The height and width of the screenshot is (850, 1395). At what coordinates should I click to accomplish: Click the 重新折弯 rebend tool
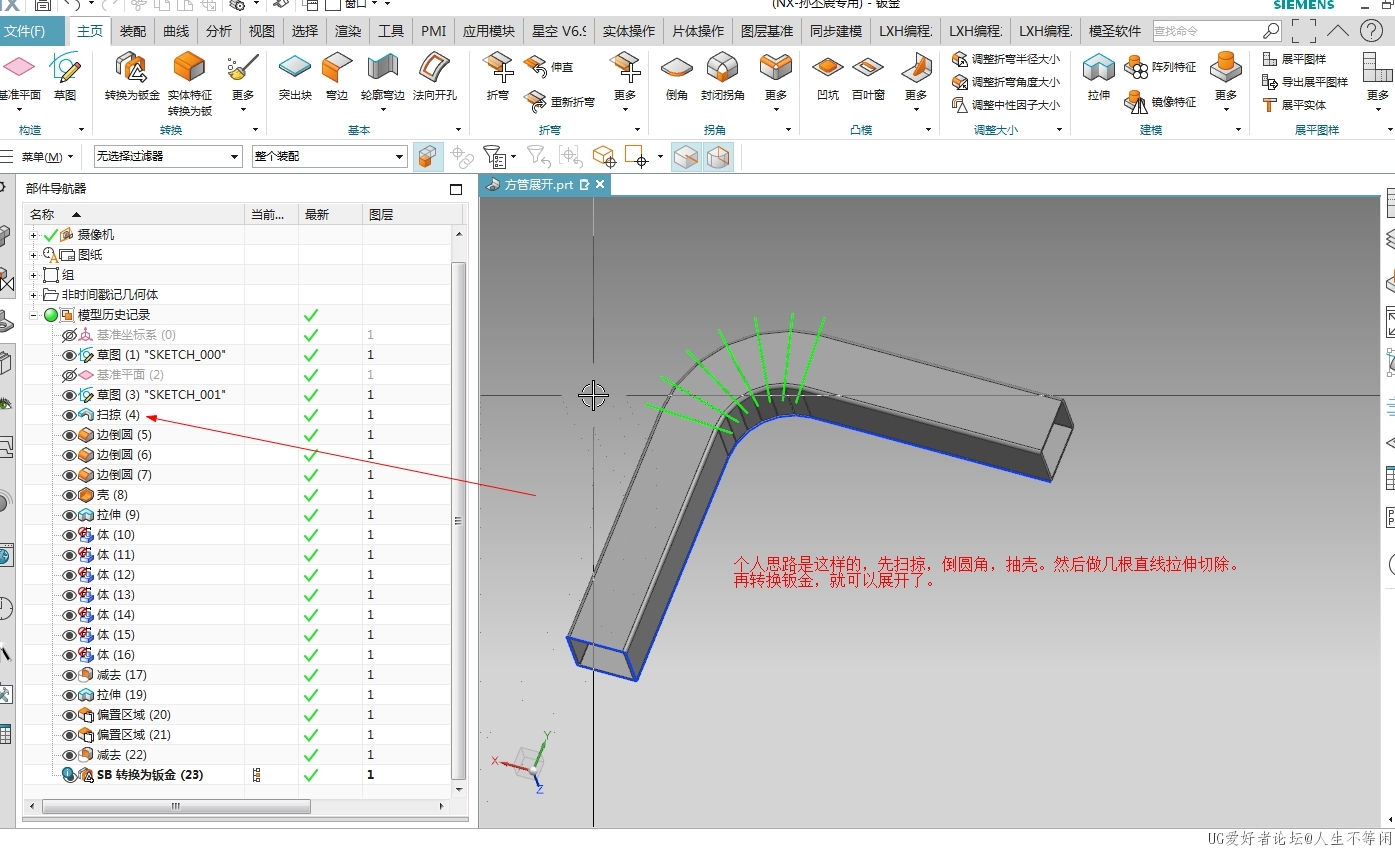tap(560, 101)
